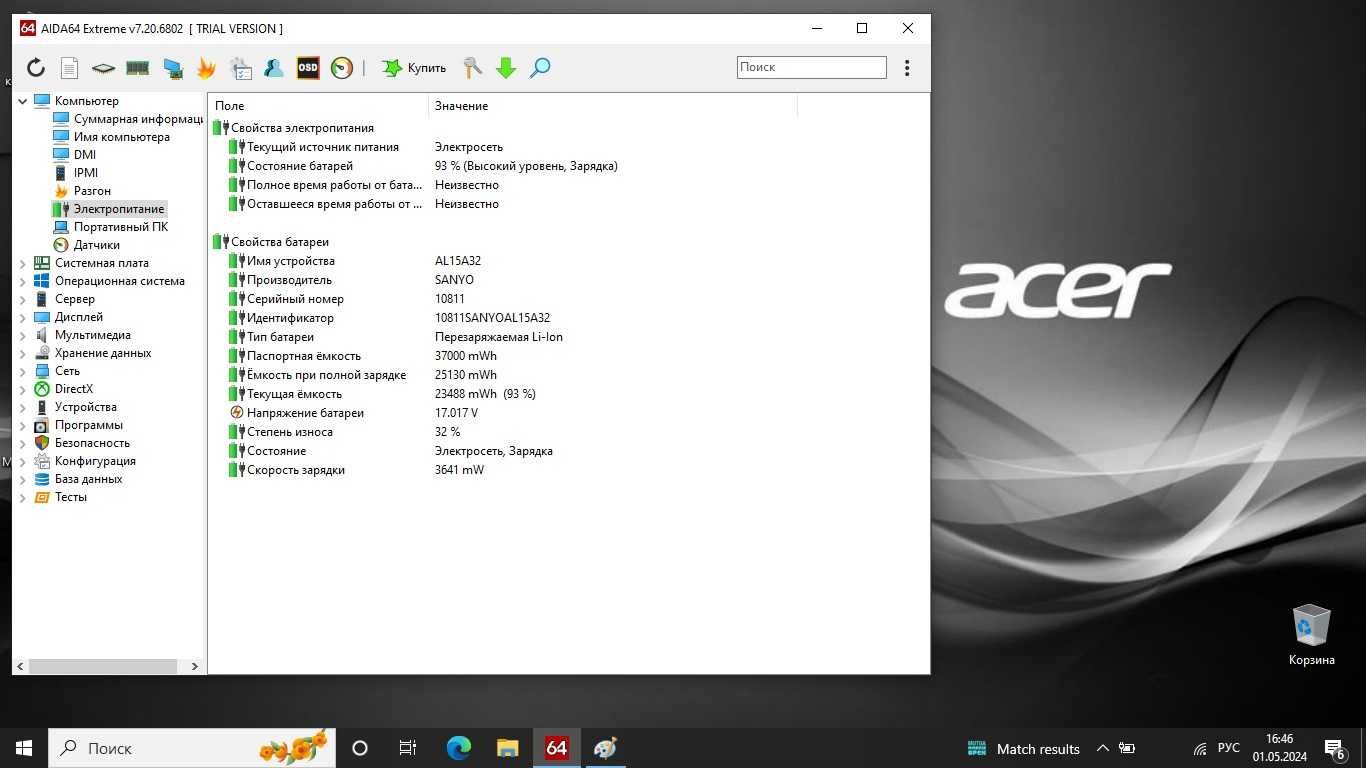Viewport: 1366px width, 768px height.
Task: Click the Значение column header
Action: (613, 106)
